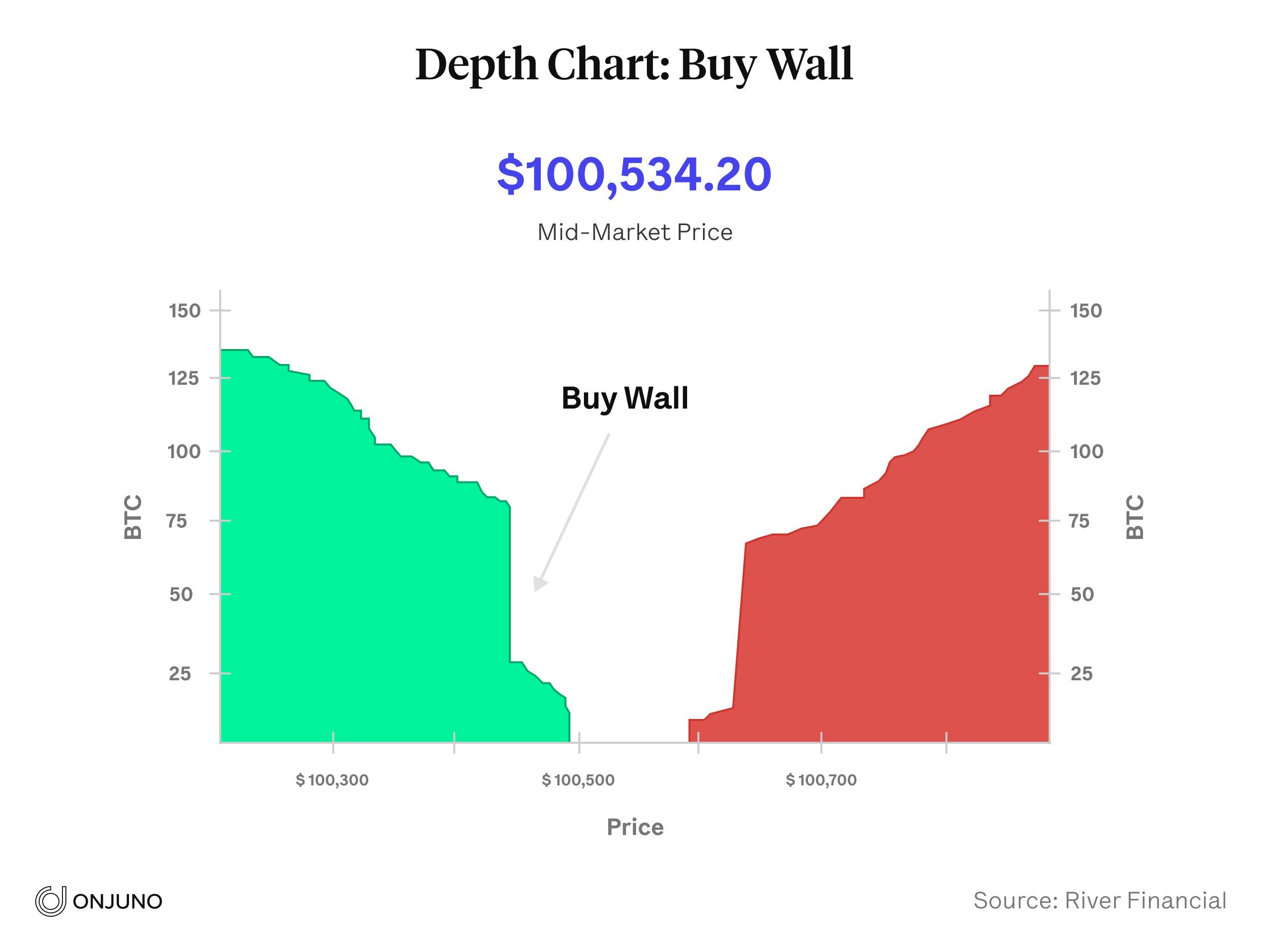The width and height of the screenshot is (1270, 952).
Task: Click the $100,300 price axis label
Action: click(x=332, y=780)
